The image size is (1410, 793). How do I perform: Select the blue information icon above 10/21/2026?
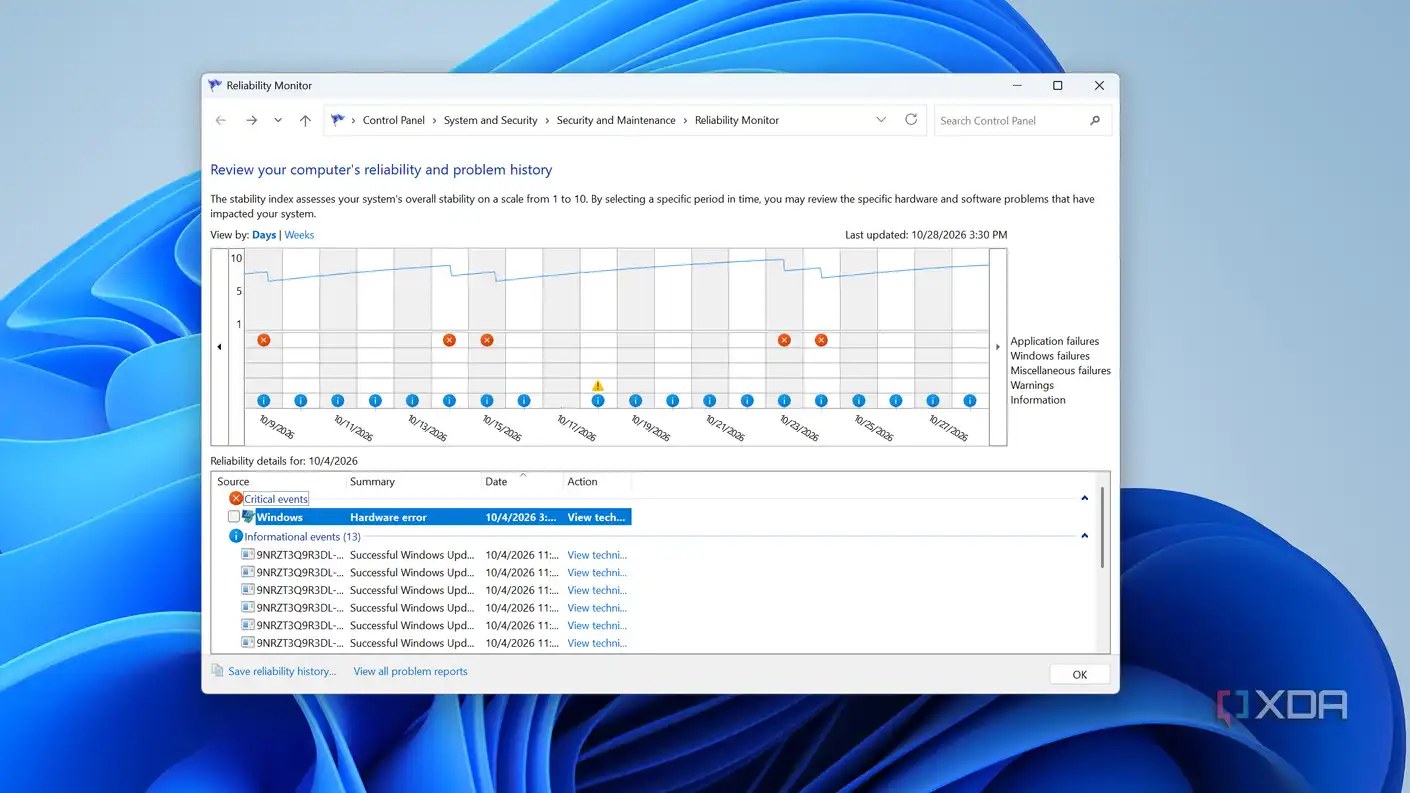coord(710,401)
